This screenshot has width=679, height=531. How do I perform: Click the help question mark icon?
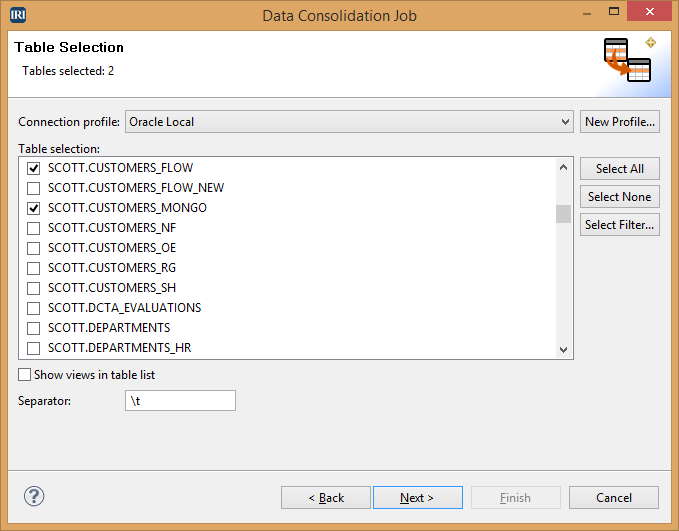coord(34,496)
